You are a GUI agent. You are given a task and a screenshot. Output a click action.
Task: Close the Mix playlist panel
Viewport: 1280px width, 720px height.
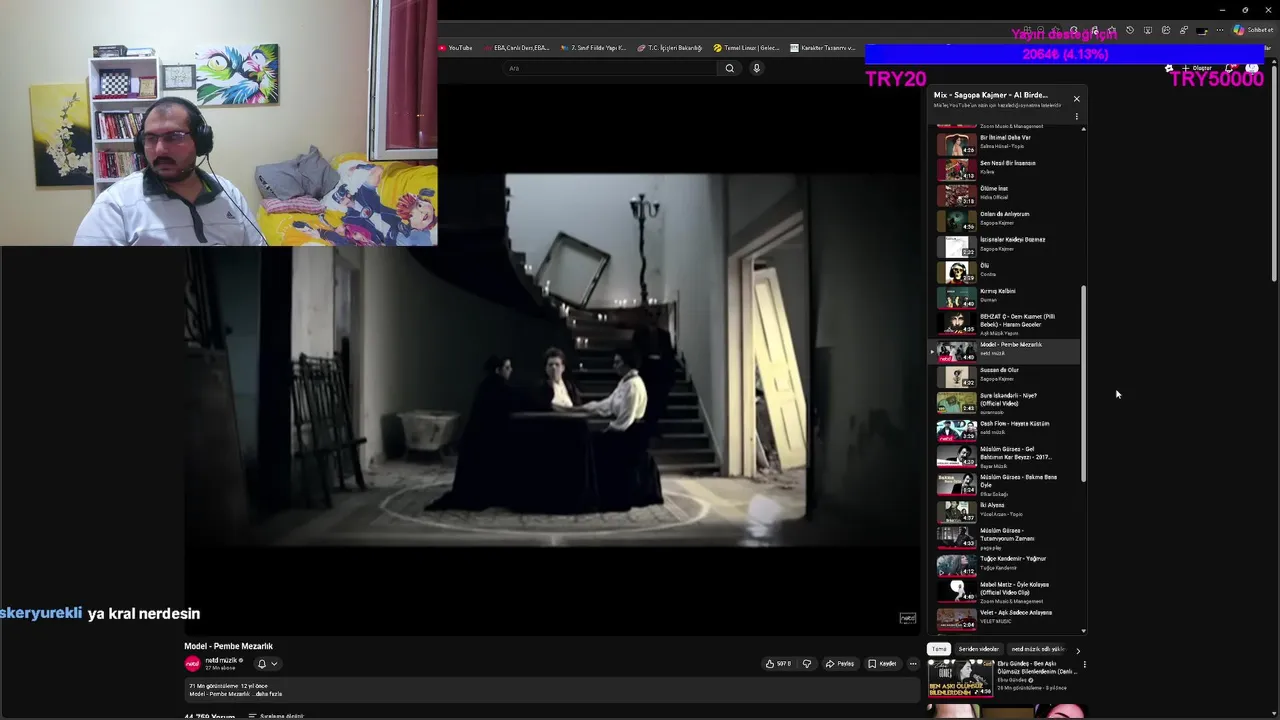click(1076, 99)
